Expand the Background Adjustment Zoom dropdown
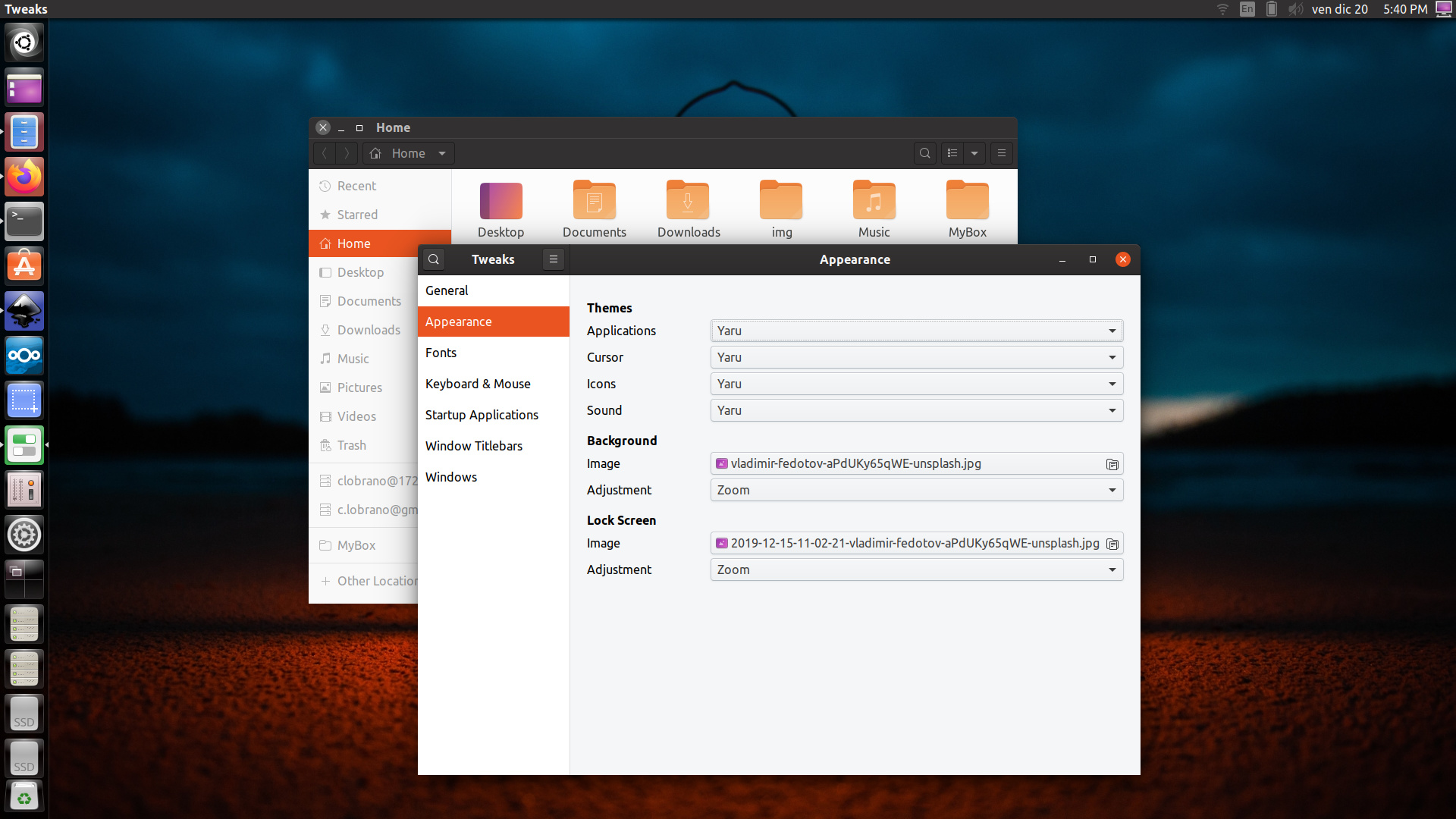The height and width of the screenshot is (819, 1456). (916, 490)
